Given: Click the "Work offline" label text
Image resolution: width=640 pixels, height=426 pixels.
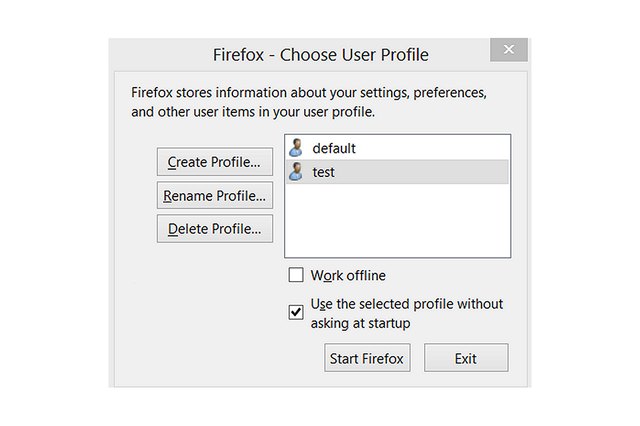Looking at the screenshot, I should (x=348, y=276).
